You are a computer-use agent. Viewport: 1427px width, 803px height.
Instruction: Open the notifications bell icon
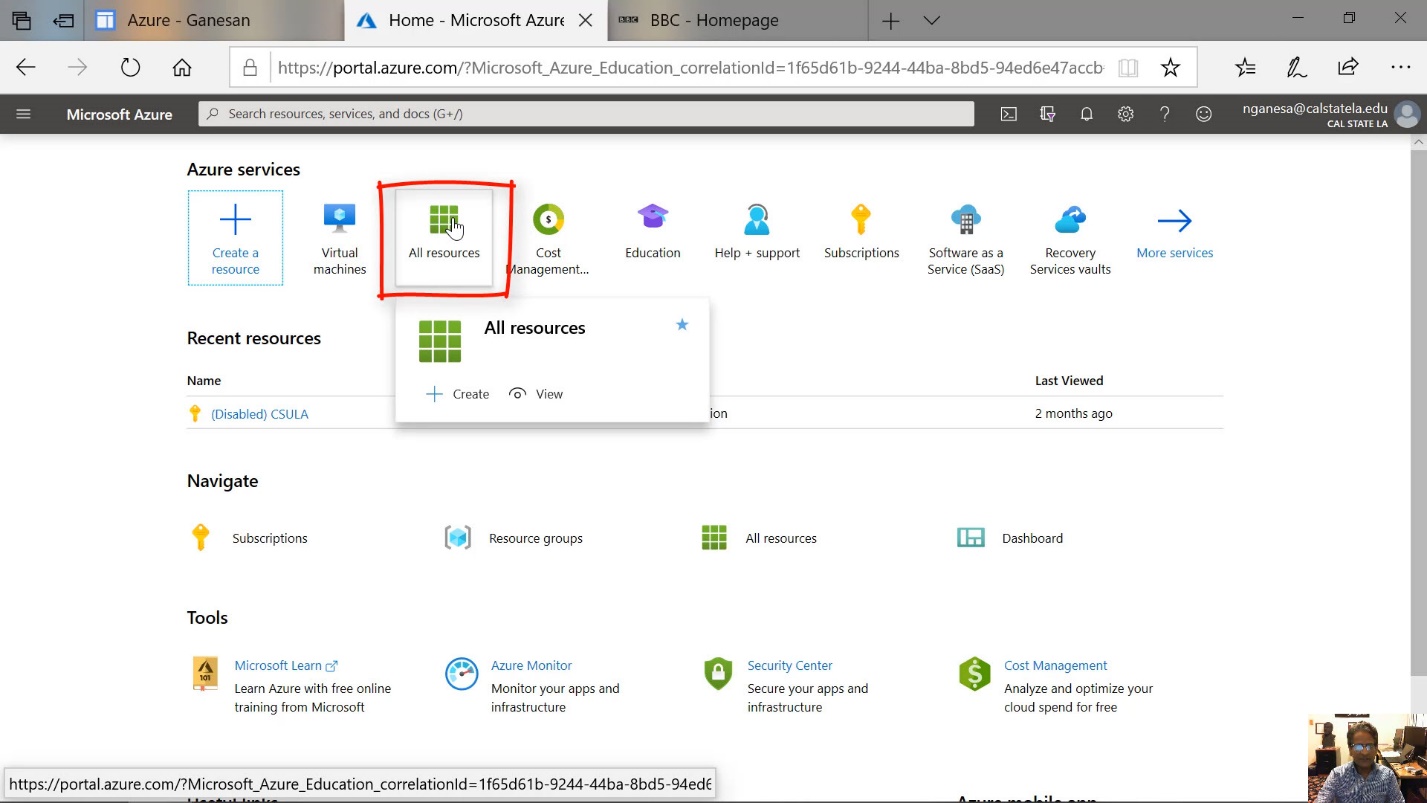(1086, 114)
